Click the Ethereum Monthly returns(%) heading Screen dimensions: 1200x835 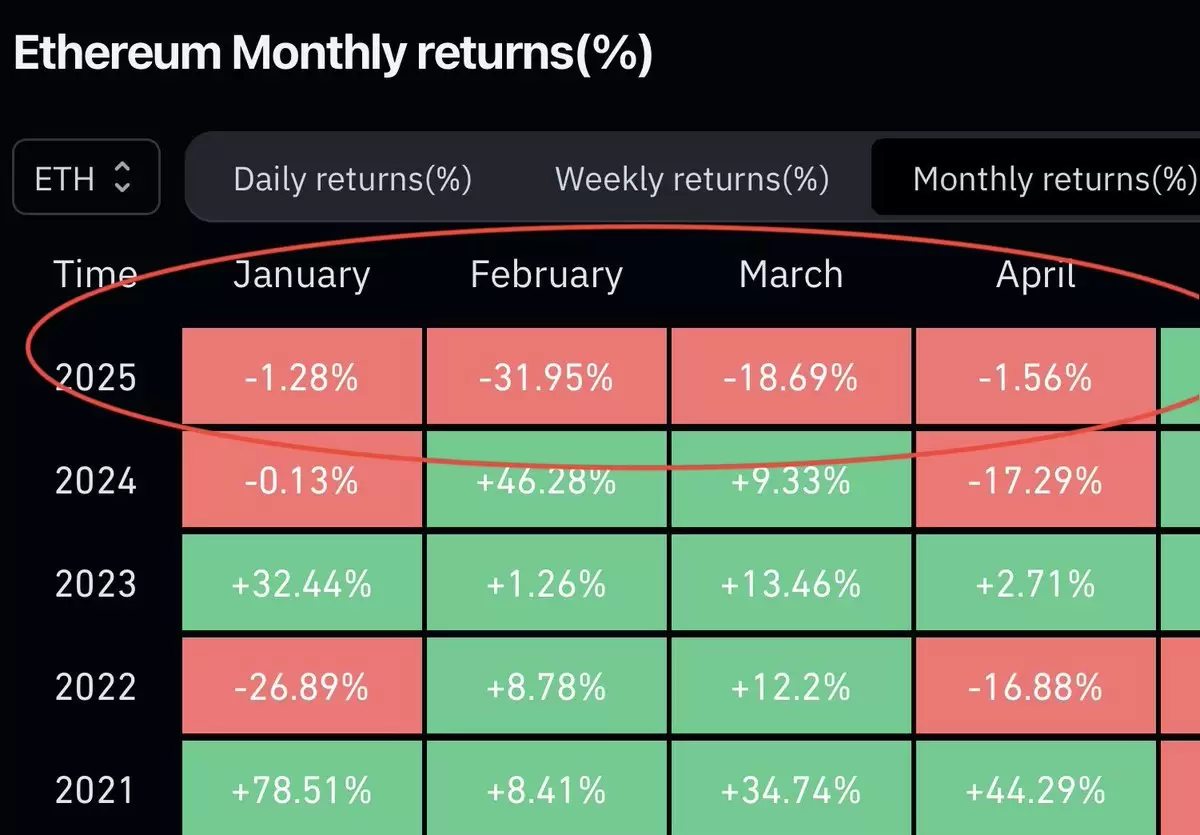tap(333, 54)
